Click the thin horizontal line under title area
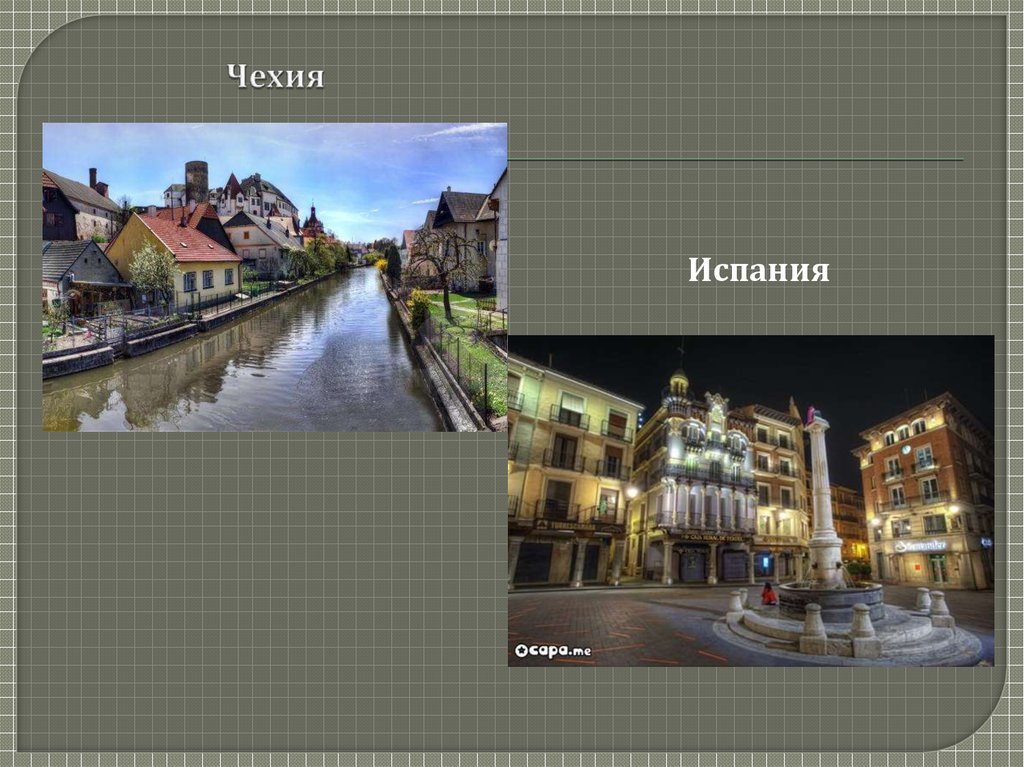Screen dimensions: 1024x767 click(735, 160)
